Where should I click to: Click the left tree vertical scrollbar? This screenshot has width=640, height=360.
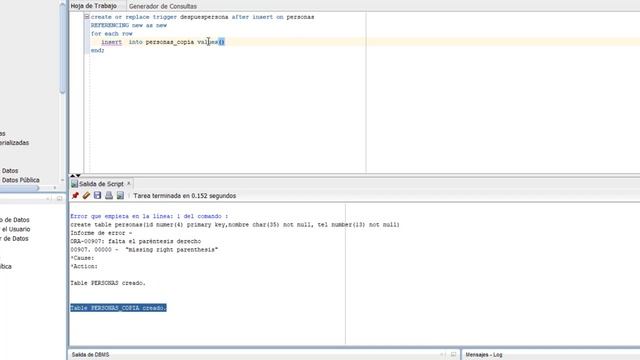62,49
